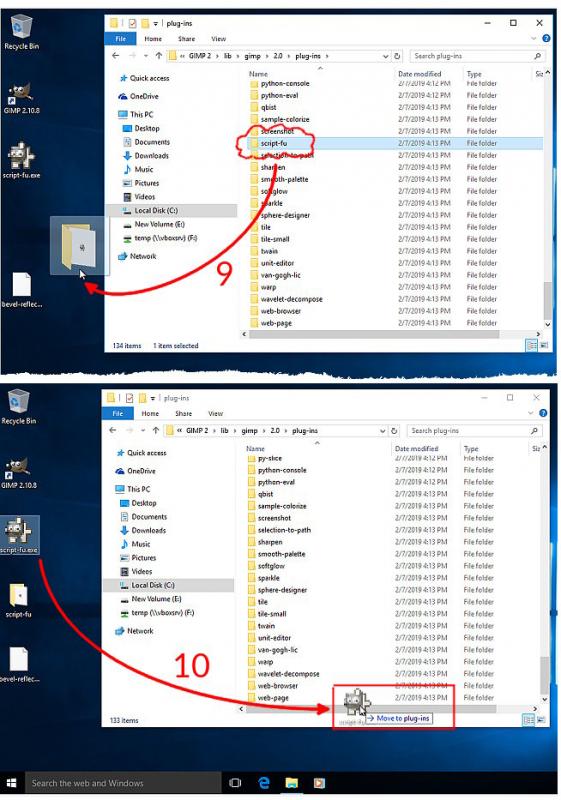
Task: Expand the ribbon chevron in the upper Explorer window
Action: (x=533, y=38)
